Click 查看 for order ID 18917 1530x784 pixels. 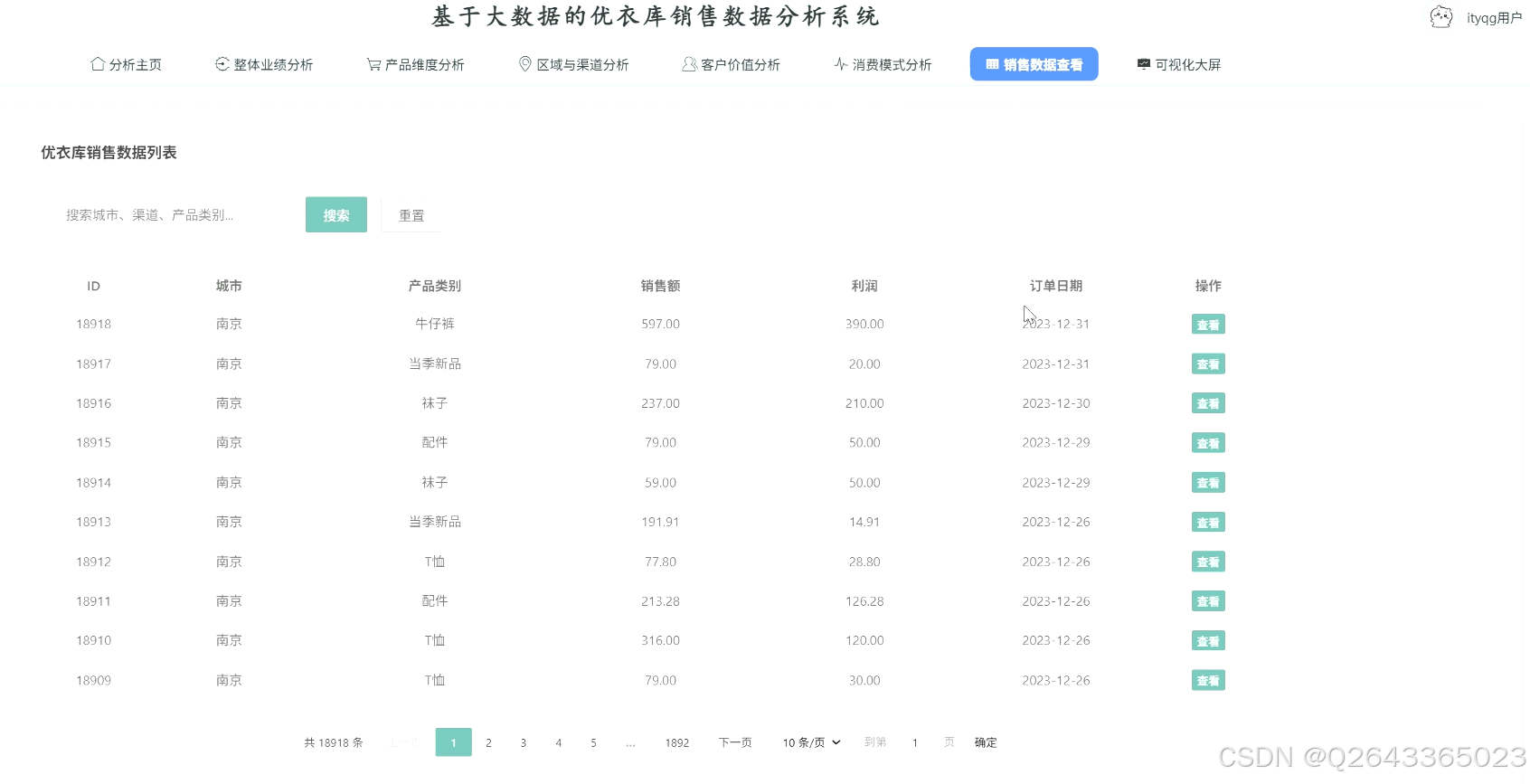coord(1208,364)
